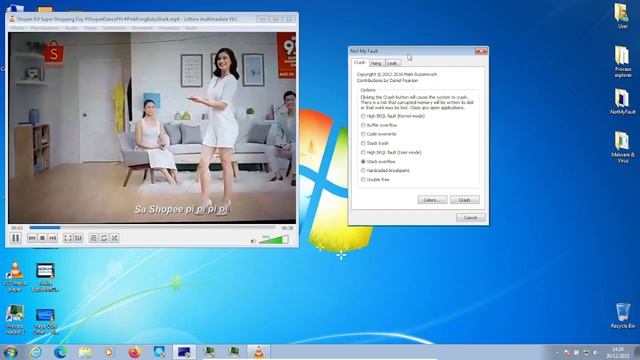The width and height of the screenshot is (640, 360).
Task: Open the VLC Strumenti menu
Action: pos(142,28)
